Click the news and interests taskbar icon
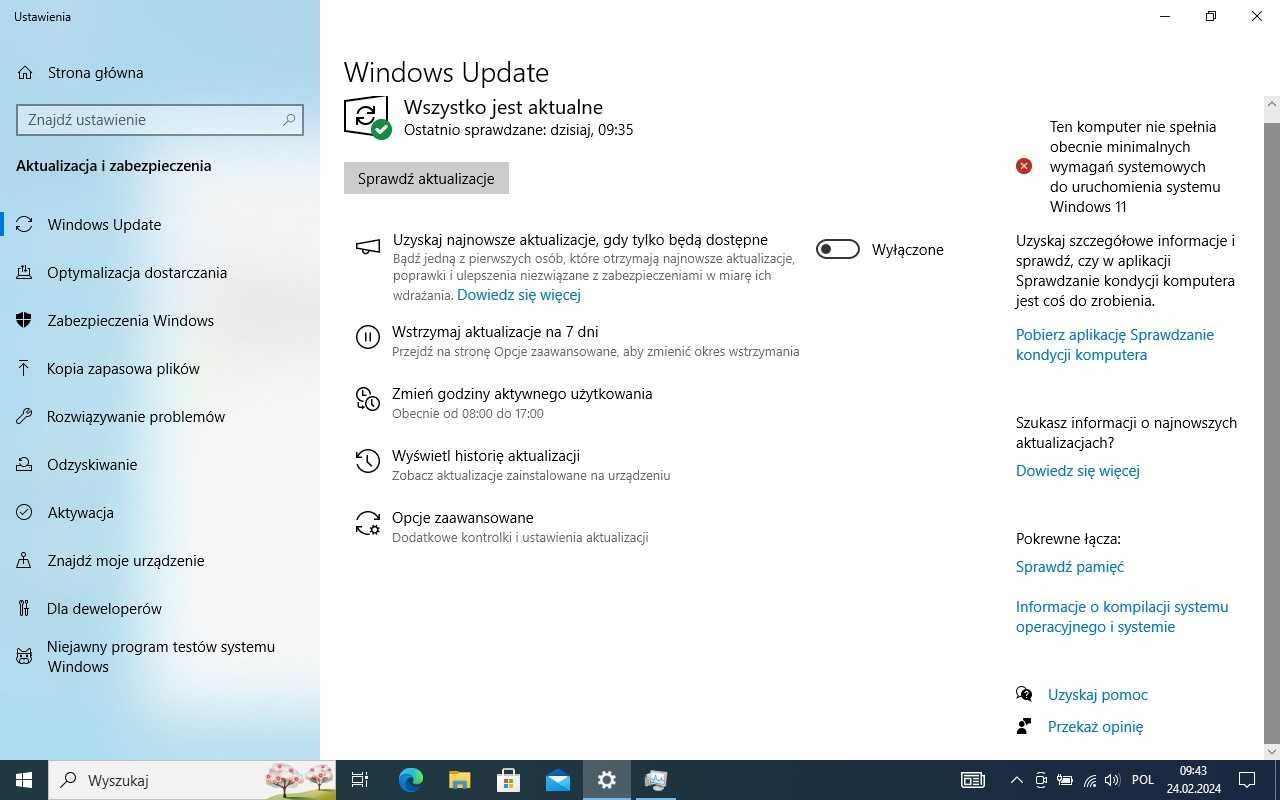The width and height of the screenshot is (1280, 800). point(972,780)
